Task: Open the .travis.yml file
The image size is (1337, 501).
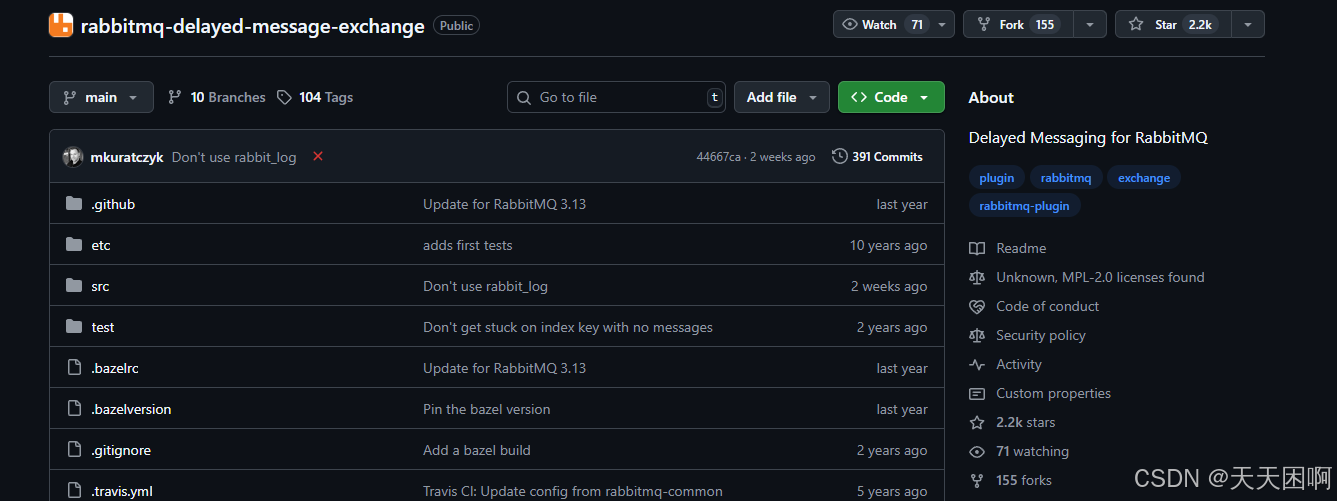Action: (122, 491)
